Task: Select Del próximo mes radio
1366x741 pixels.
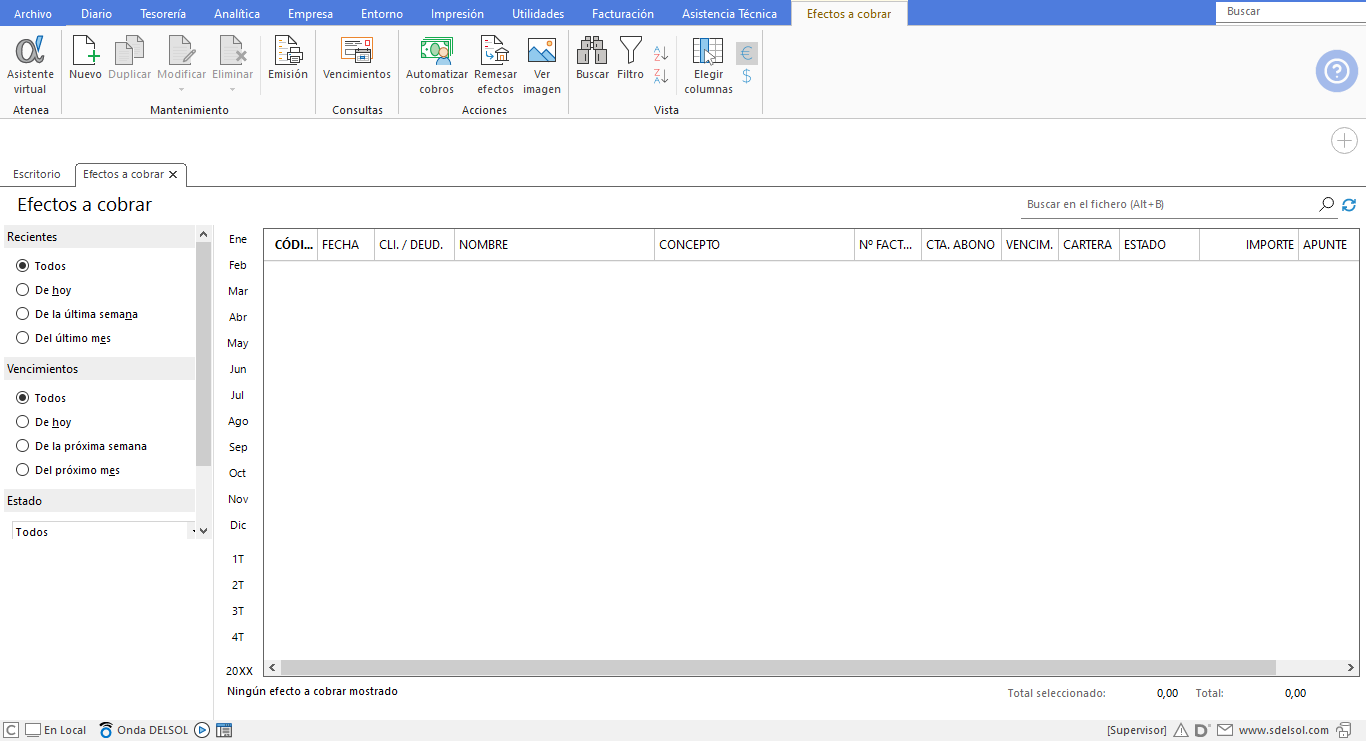Action: [x=22, y=470]
